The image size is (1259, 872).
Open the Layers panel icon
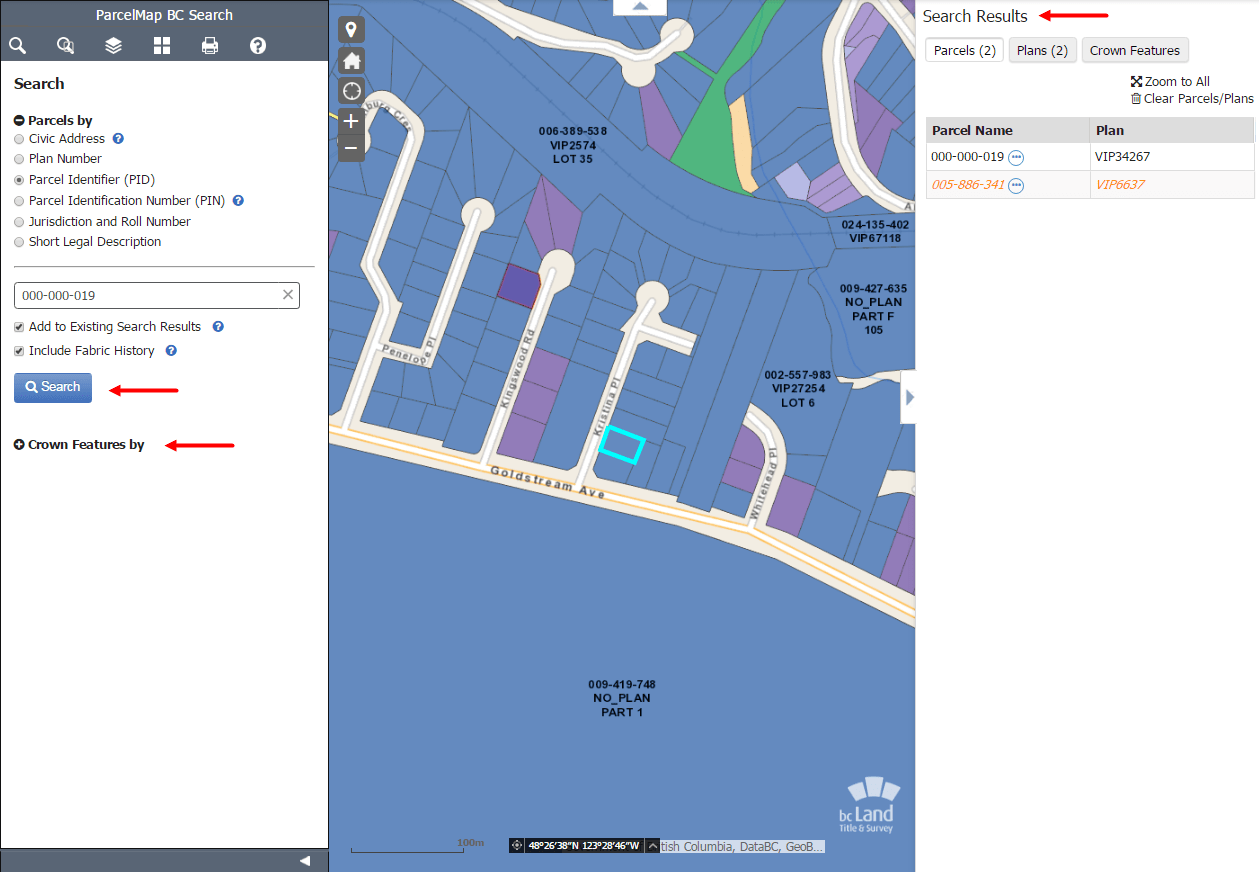[113, 45]
